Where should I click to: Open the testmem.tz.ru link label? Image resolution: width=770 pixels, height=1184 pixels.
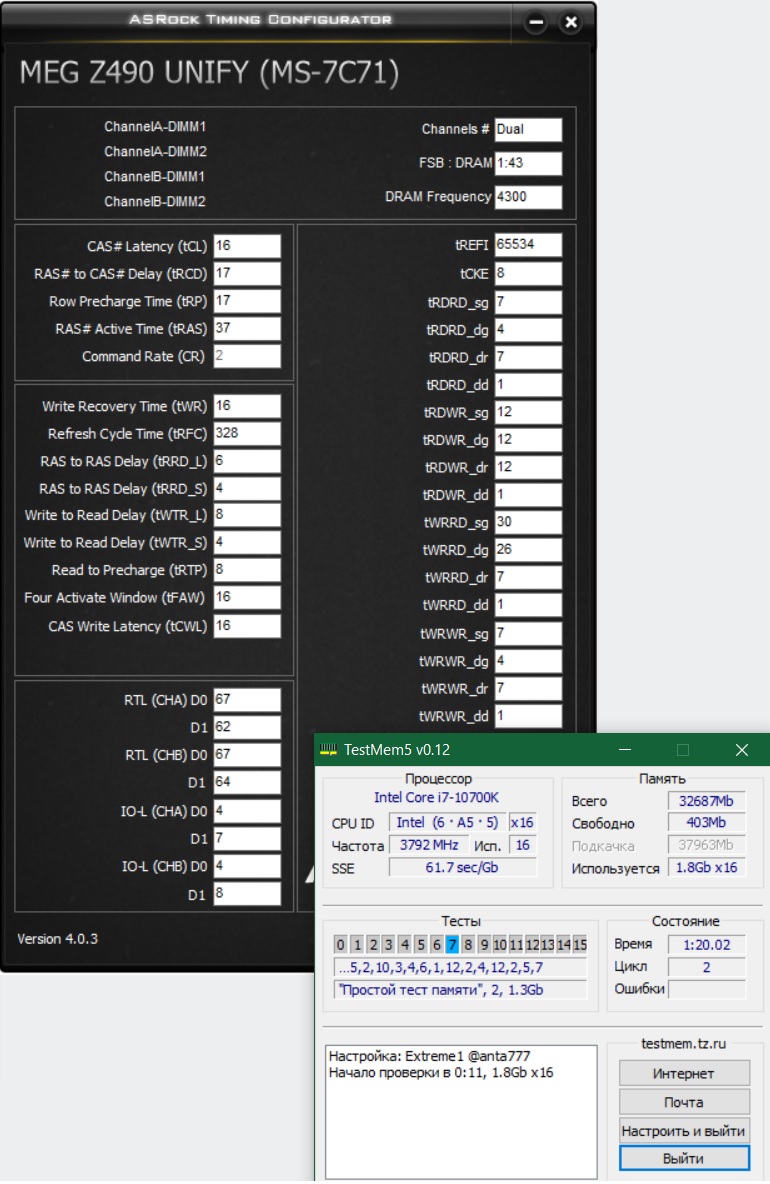click(x=683, y=1044)
